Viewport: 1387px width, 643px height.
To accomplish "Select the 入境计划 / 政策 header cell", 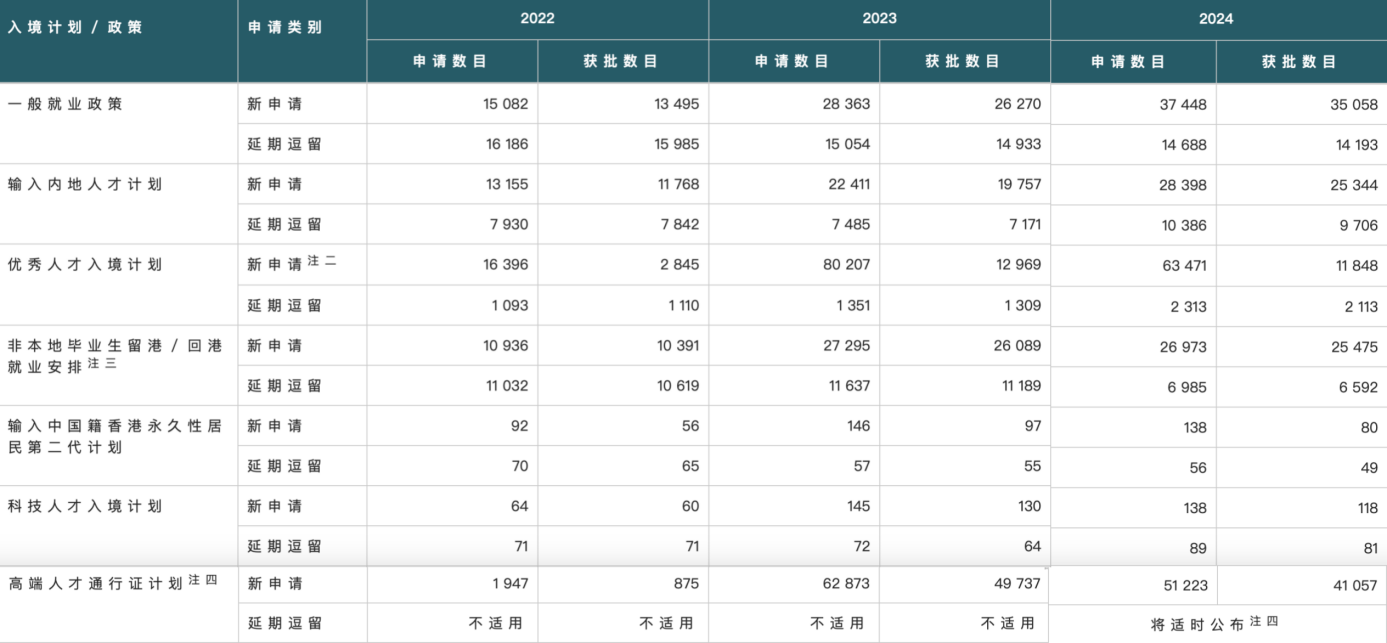I will pyautogui.click(x=76, y=27).
